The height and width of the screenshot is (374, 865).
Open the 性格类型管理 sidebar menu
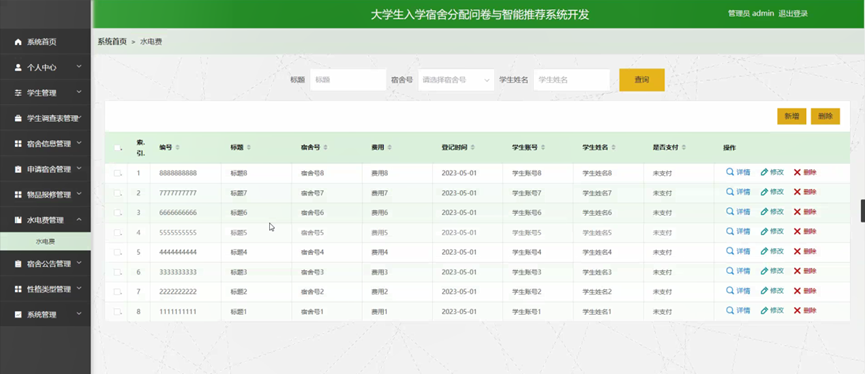pyautogui.click(x=45, y=289)
